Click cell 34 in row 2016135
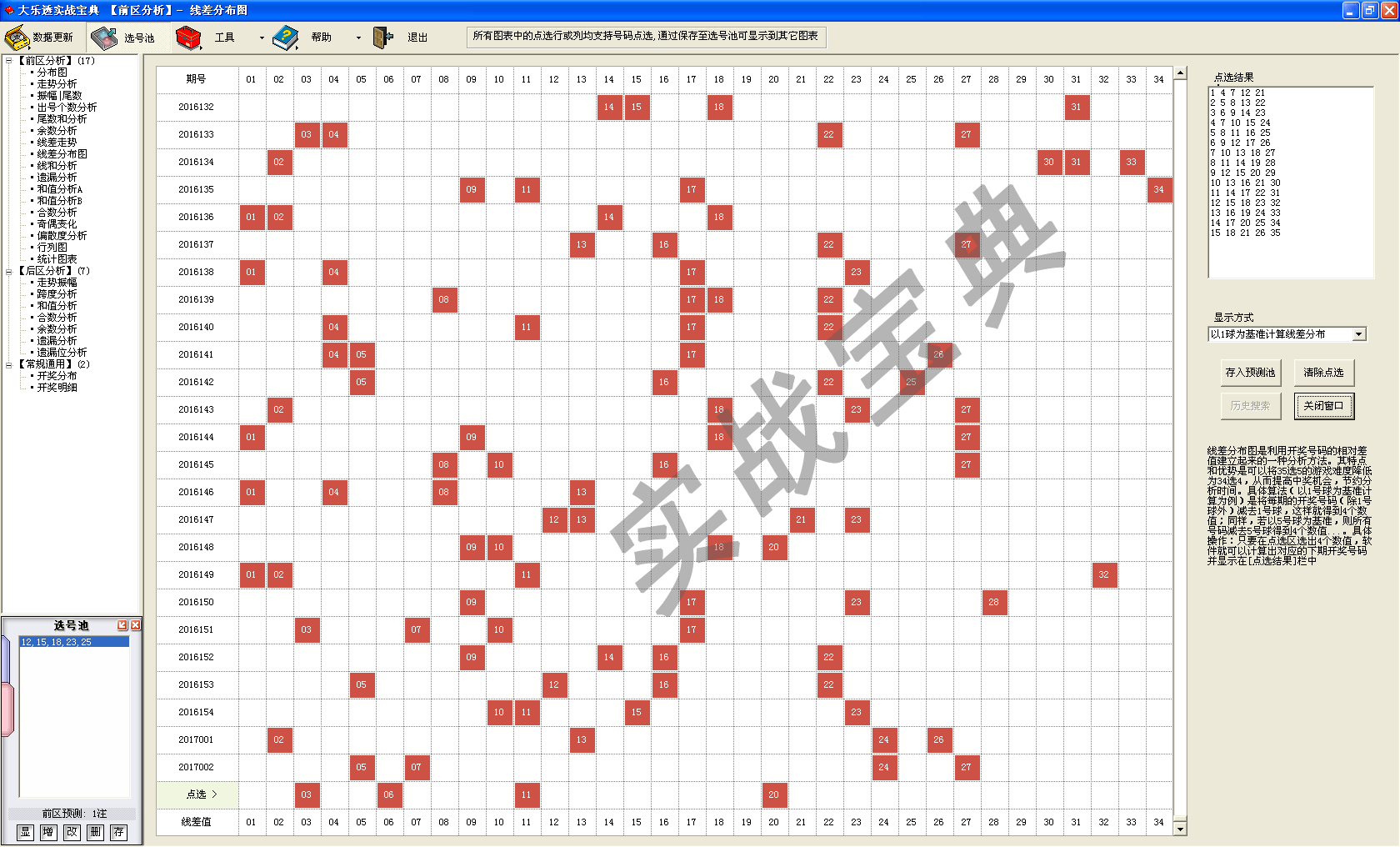This screenshot has height=847, width=1400. click(x=1158, y=189)
